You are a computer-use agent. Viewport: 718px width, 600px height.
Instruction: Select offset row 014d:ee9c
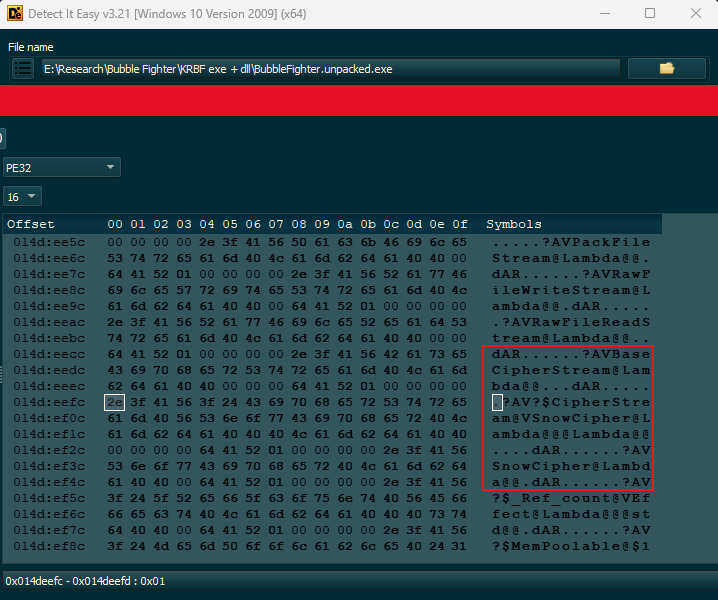pyautogui.click(x=49, y=306)
